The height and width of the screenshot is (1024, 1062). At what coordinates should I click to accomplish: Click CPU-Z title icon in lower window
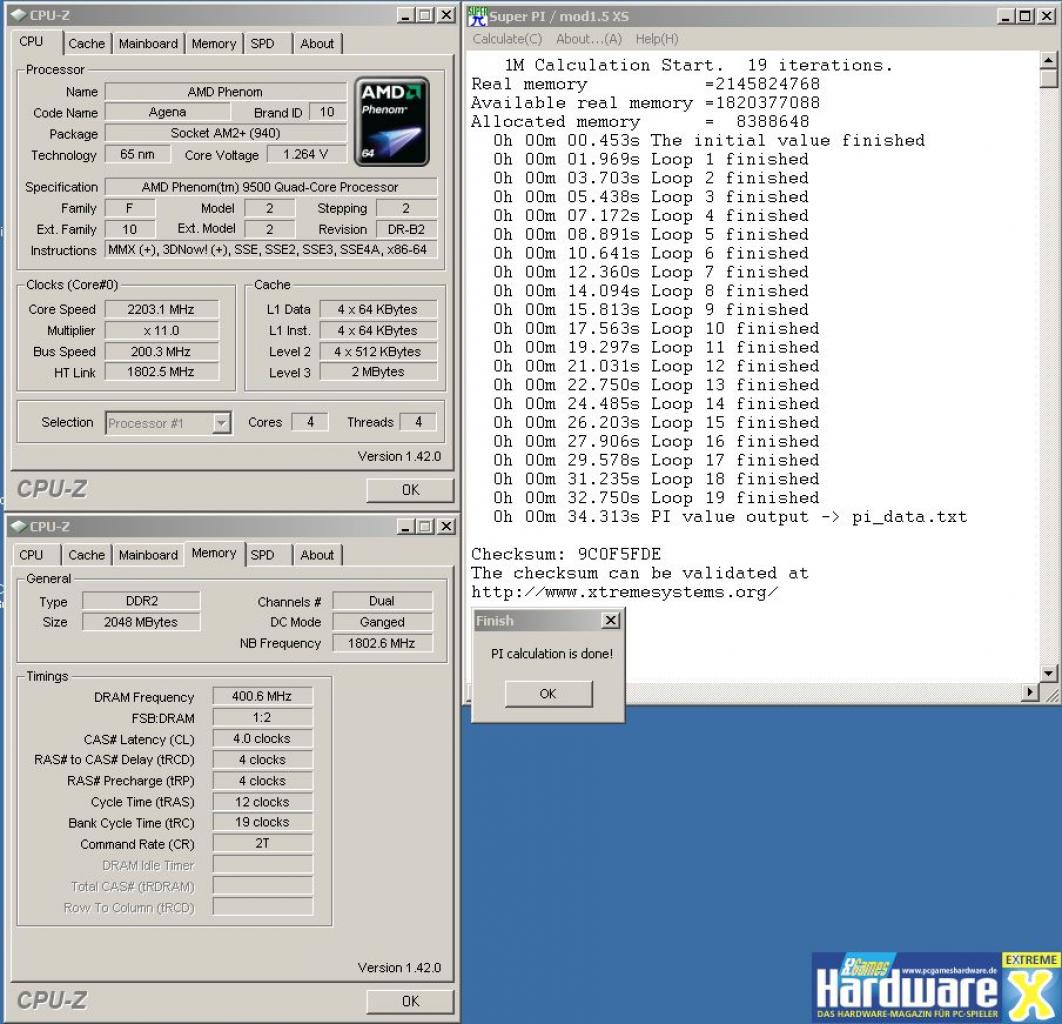coord(20,526)
